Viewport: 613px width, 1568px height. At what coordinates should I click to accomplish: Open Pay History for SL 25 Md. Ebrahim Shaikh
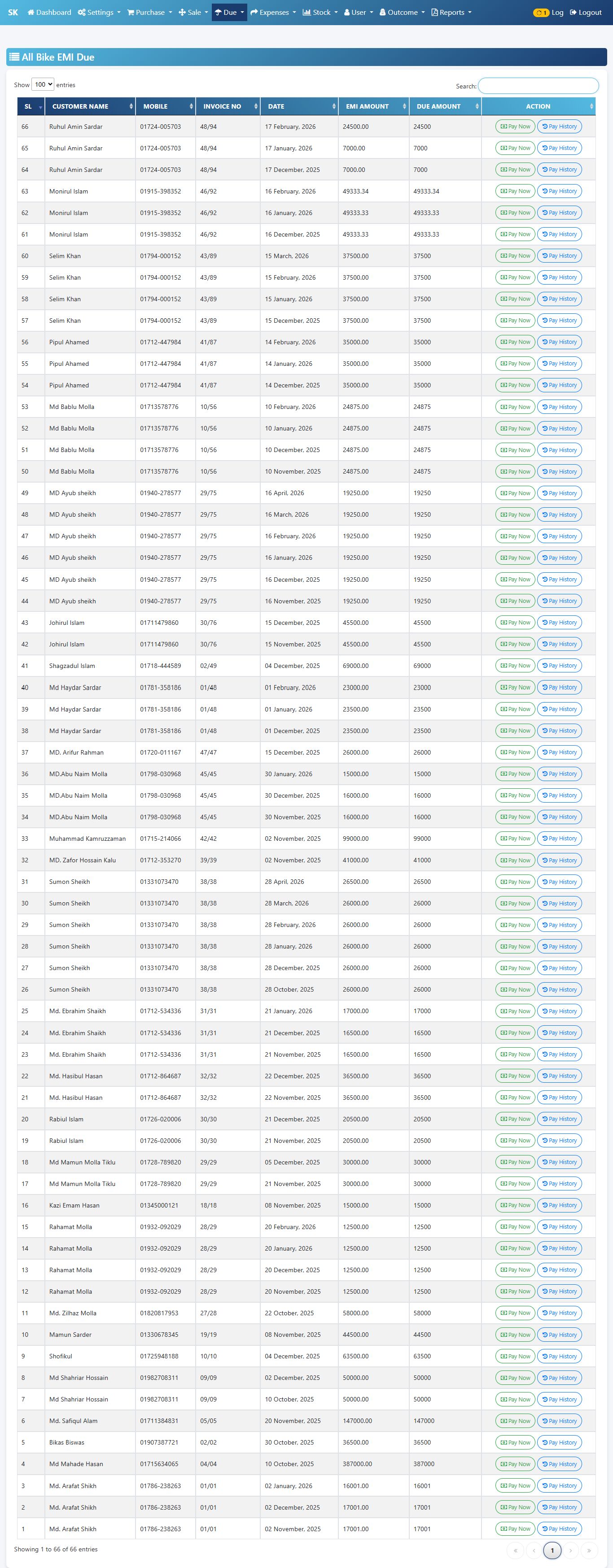click(x=560, y=1011)
